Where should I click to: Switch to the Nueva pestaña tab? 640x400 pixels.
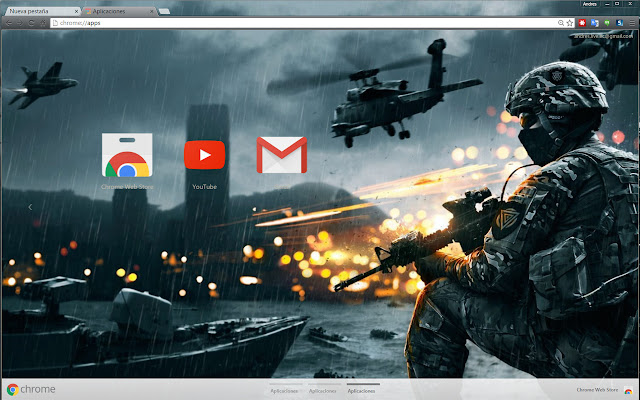pos(41,11)
